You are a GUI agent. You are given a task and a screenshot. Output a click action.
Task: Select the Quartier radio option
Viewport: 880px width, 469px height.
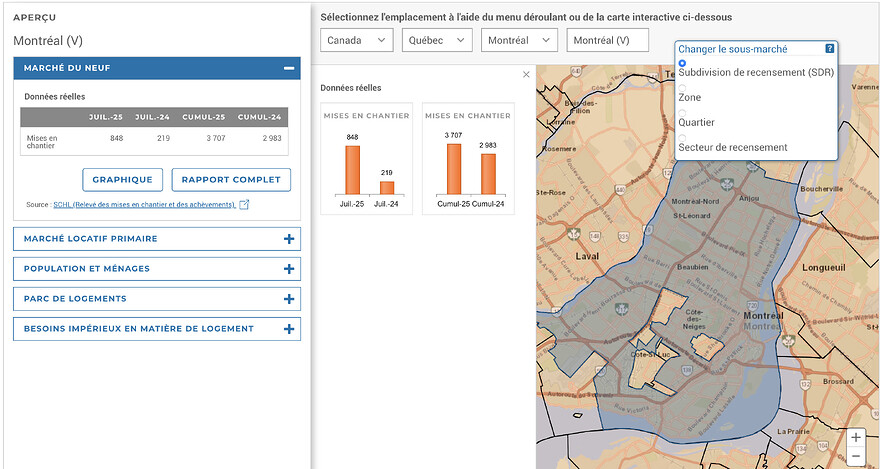click(x=683, y=113)
